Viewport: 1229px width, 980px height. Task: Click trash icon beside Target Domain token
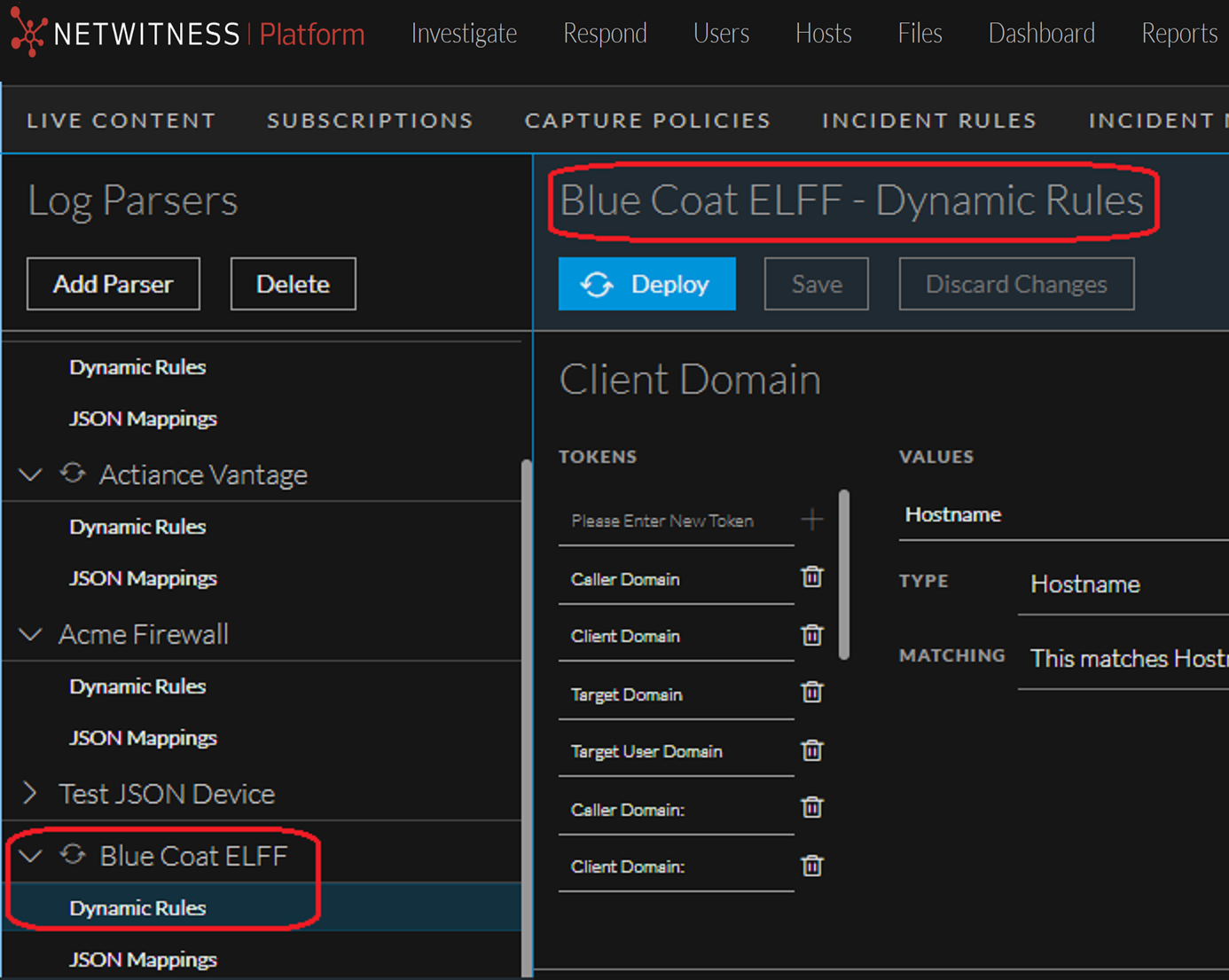811,693
